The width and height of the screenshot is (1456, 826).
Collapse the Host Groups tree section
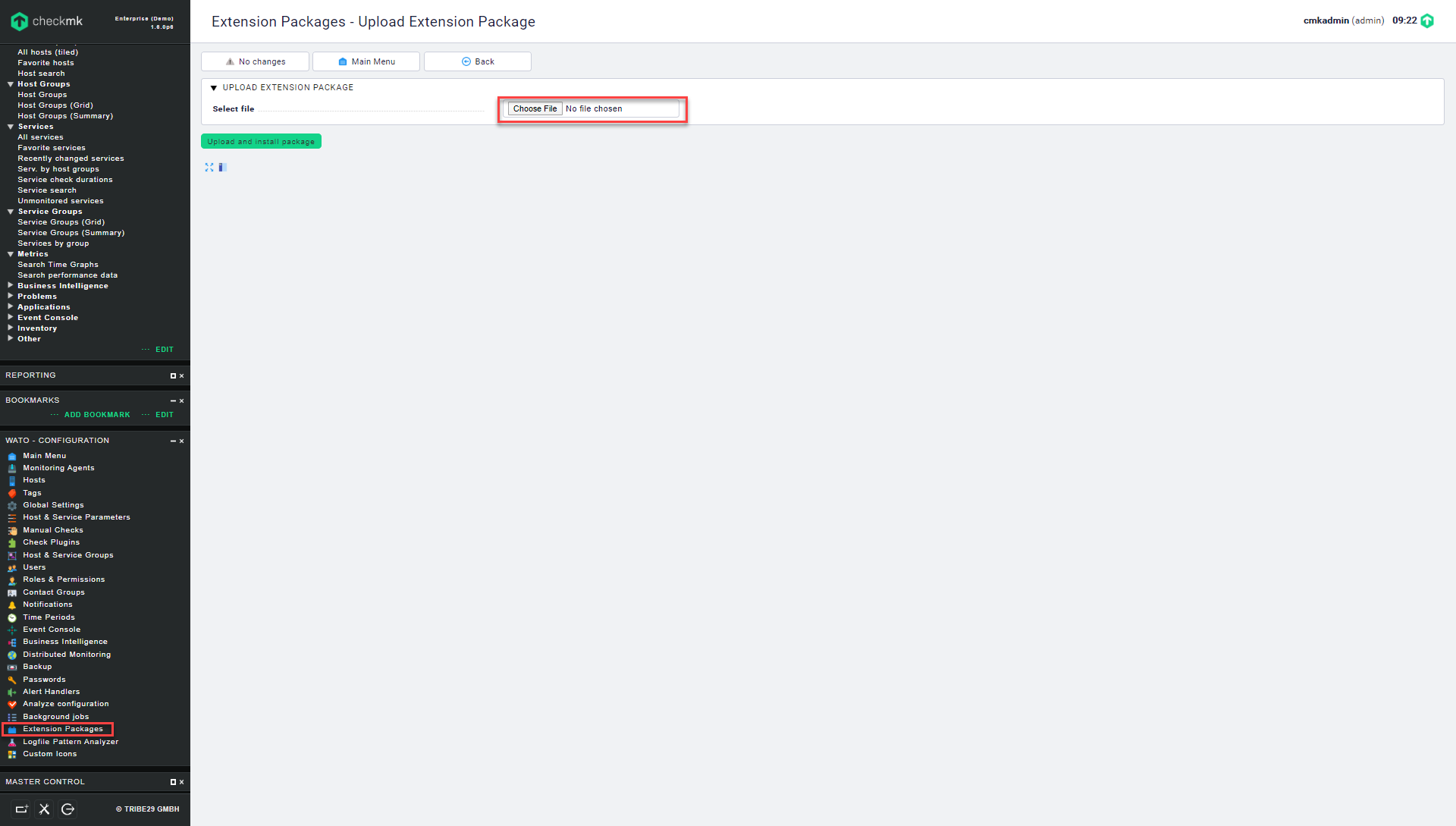[11, 84]
